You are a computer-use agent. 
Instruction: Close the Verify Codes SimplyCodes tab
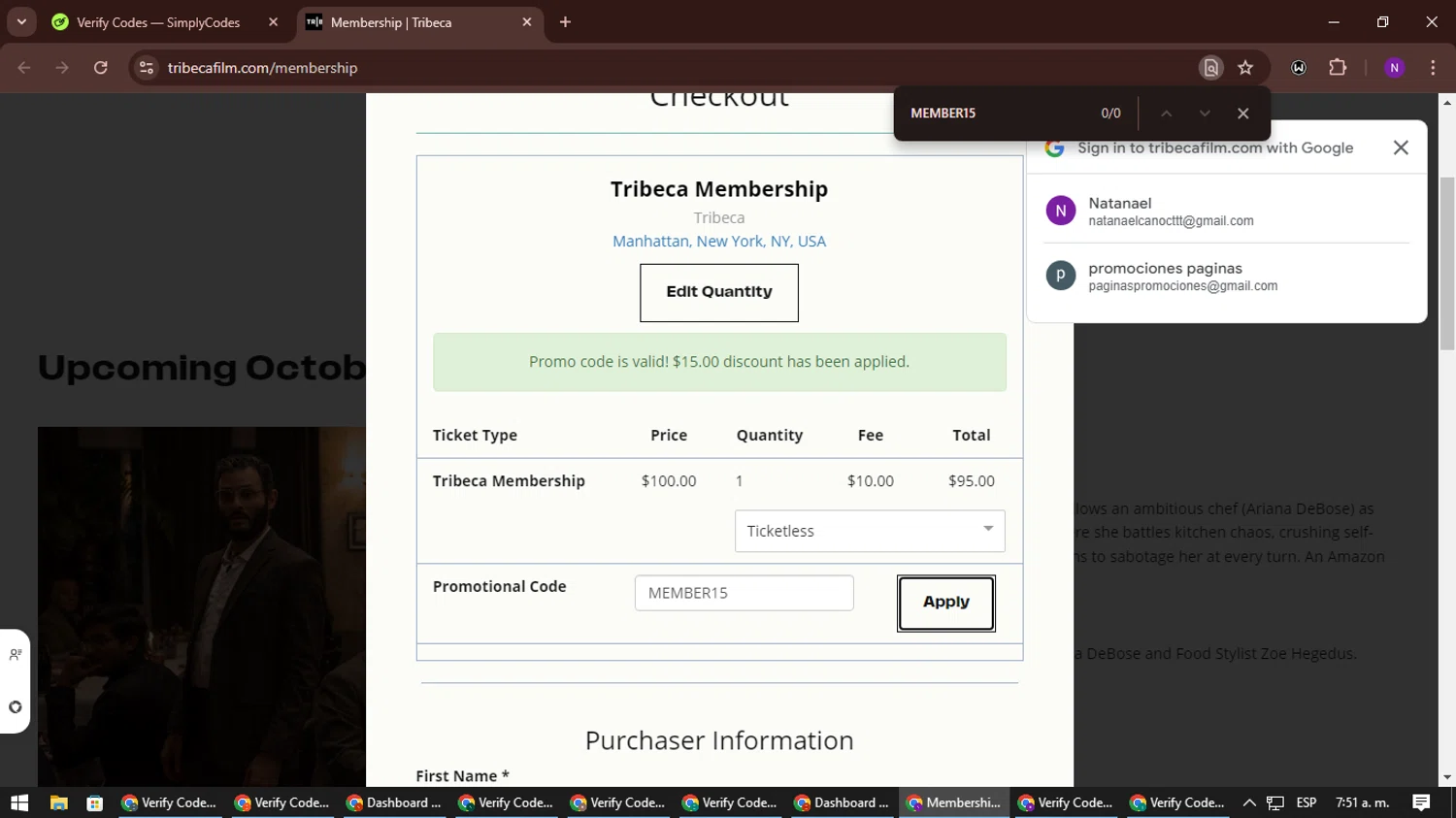click(x=273, y=22)
